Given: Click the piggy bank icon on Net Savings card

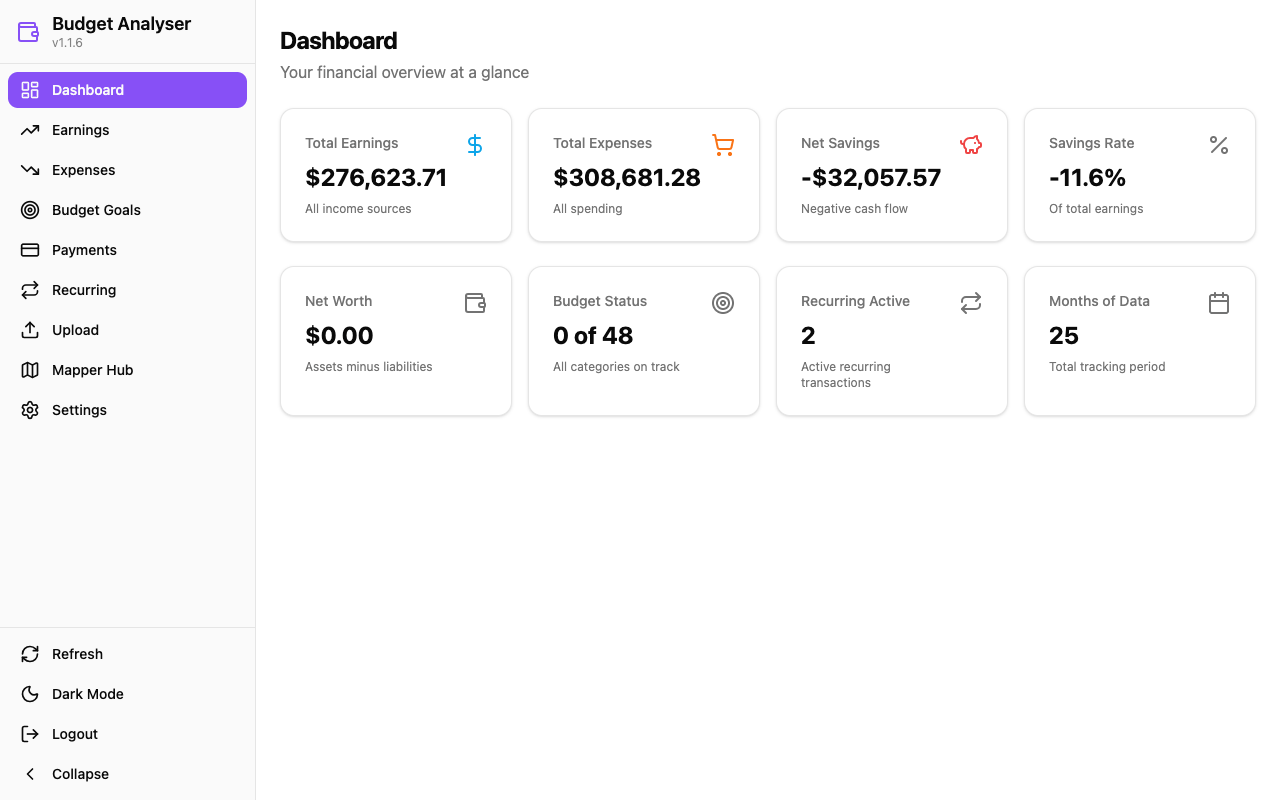Looking at the screenshot, I should click(970, 144).
